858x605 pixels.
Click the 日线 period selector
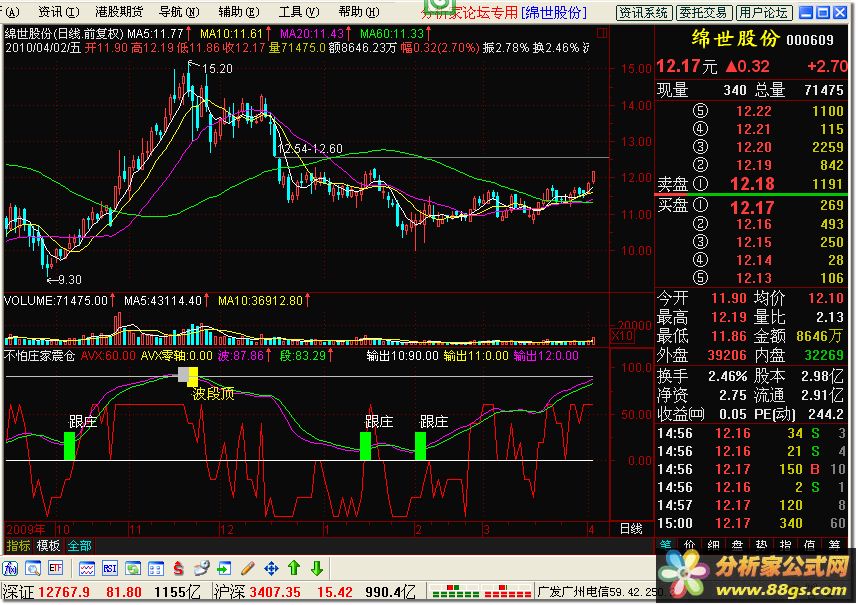(x=631, y=528)
